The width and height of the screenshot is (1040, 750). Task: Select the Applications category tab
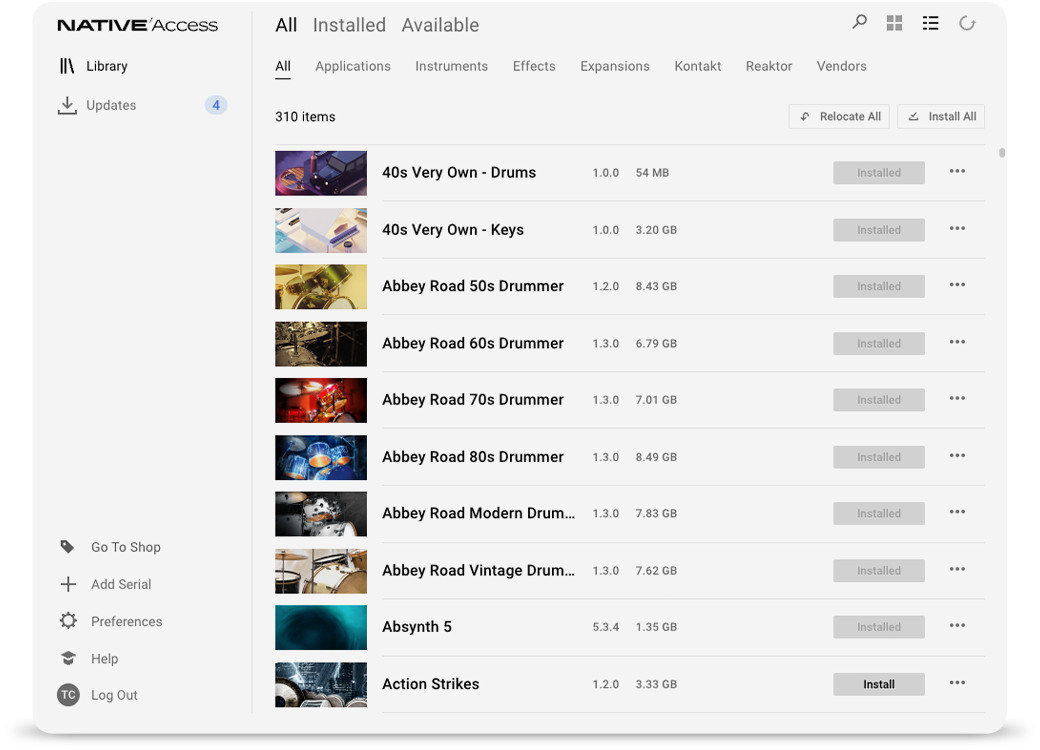tap(353, 66)
